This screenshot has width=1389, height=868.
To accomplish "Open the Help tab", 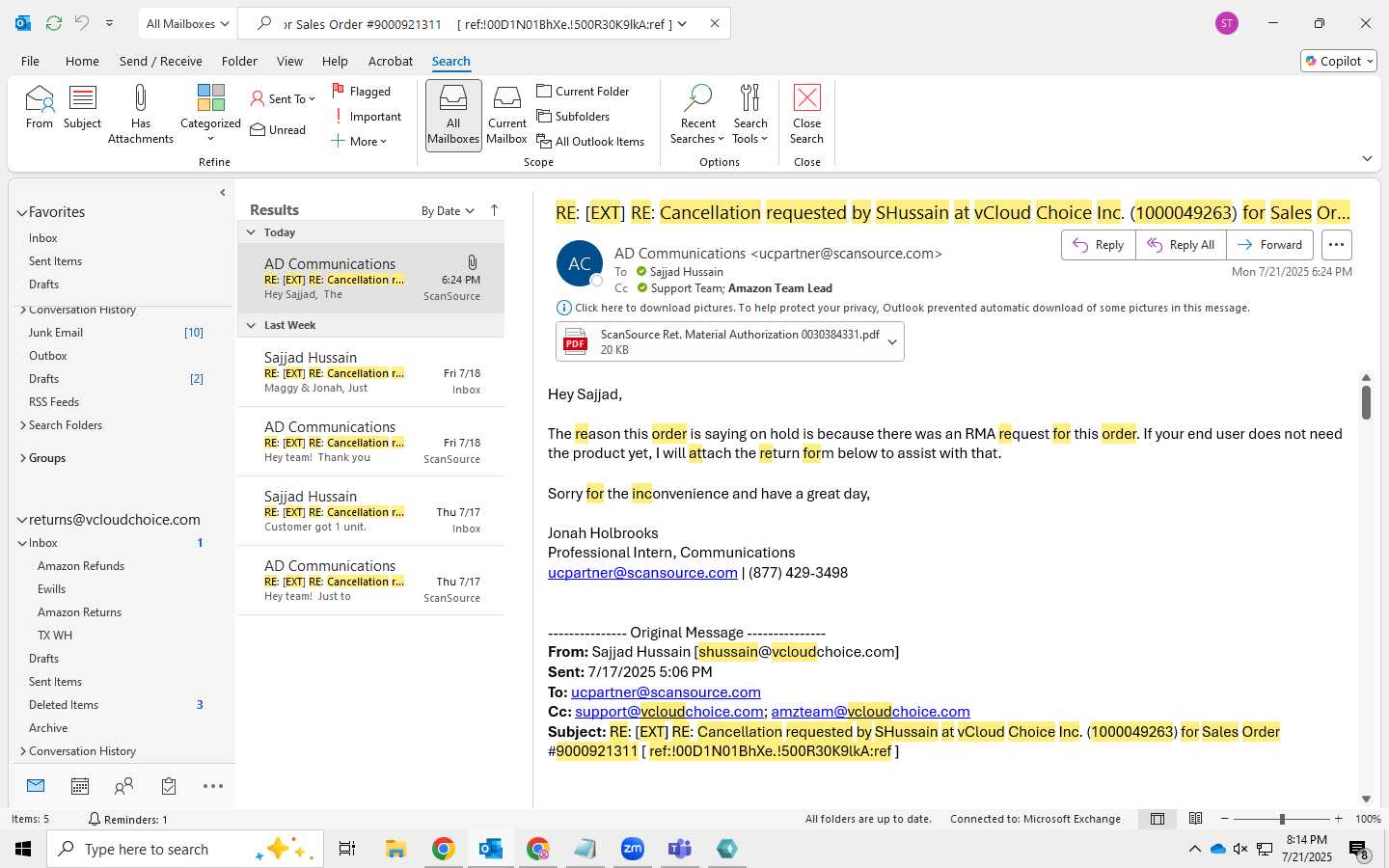I will click(335, 61).
